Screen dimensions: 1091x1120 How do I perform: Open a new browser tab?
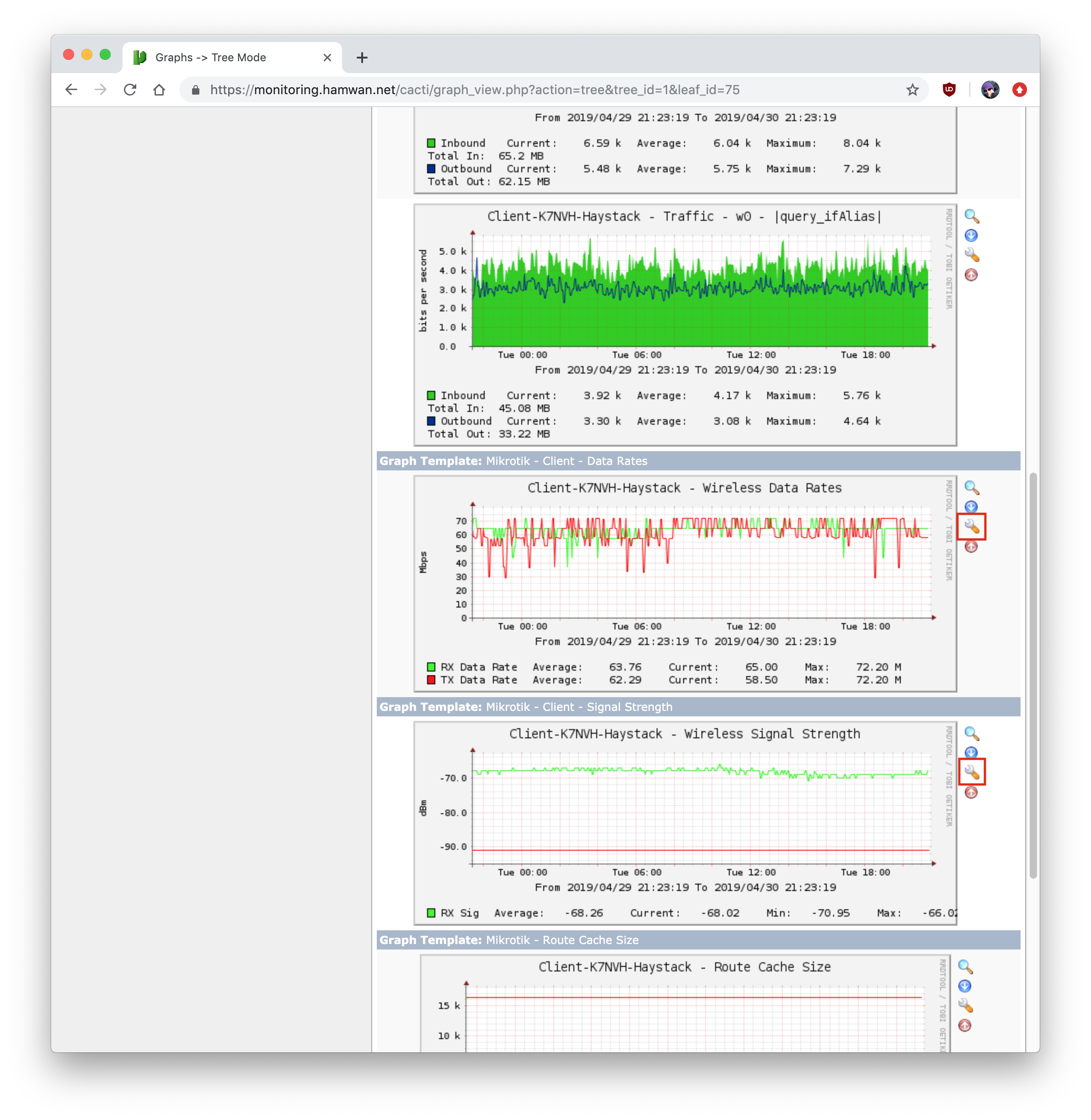(362, 57)
